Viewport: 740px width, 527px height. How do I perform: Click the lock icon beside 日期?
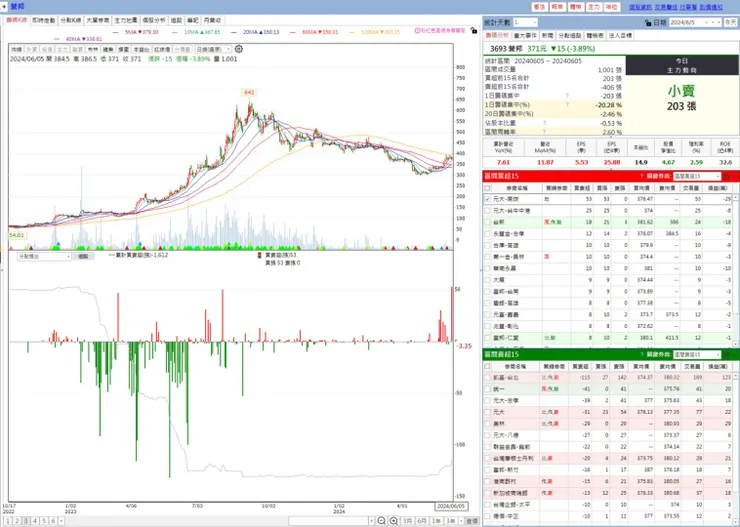coord(648,23)
